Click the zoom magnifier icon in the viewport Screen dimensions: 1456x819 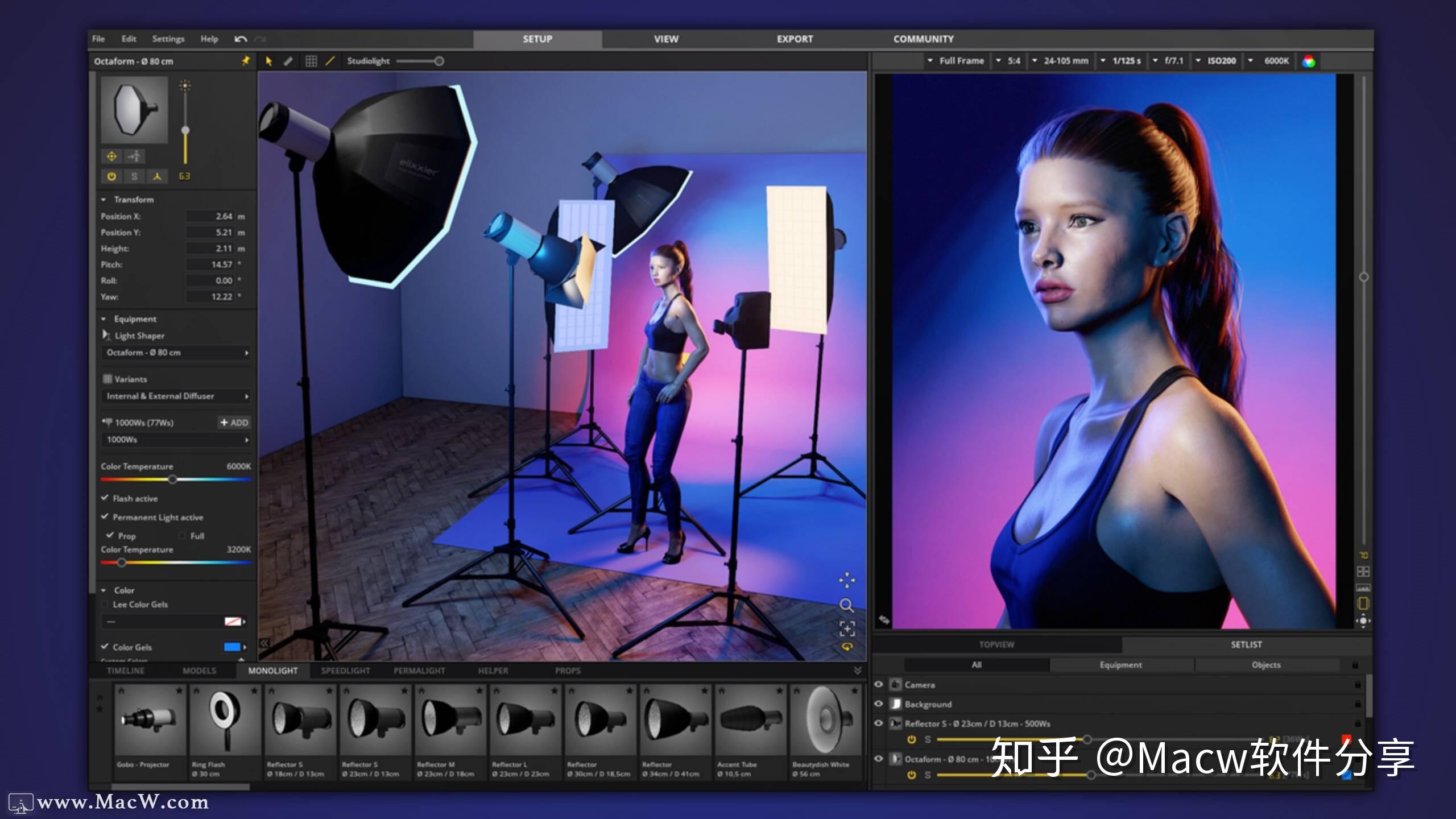click(847, 605)
